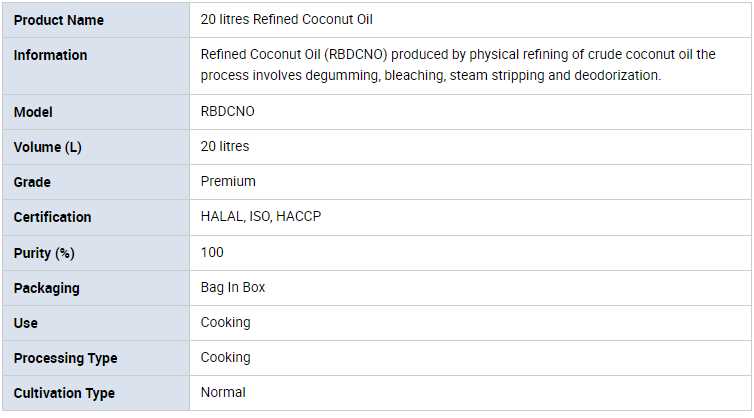Click the "Processing Type" label
754x418 pixels.
(65, 358)
